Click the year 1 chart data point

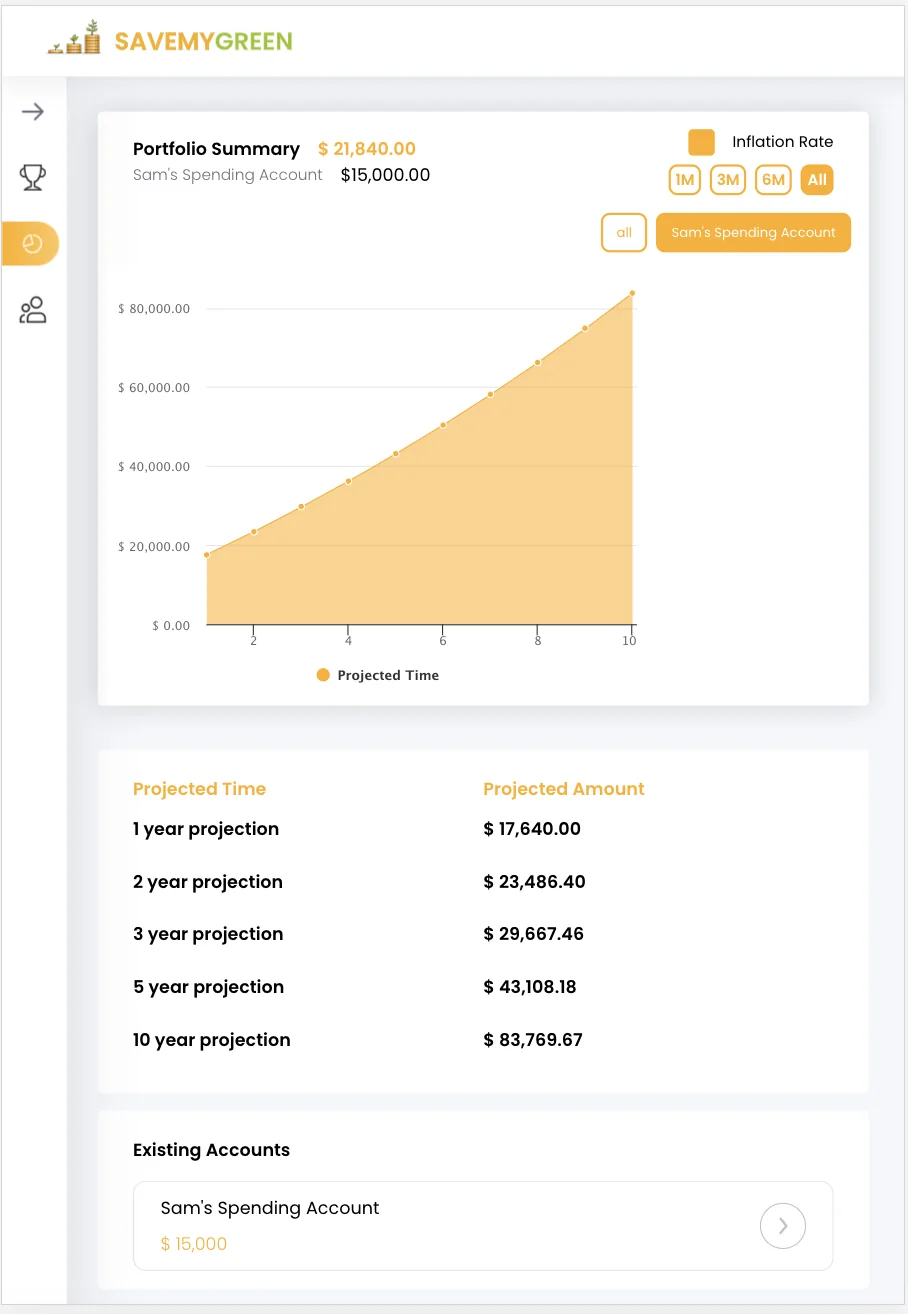[207, 555]
